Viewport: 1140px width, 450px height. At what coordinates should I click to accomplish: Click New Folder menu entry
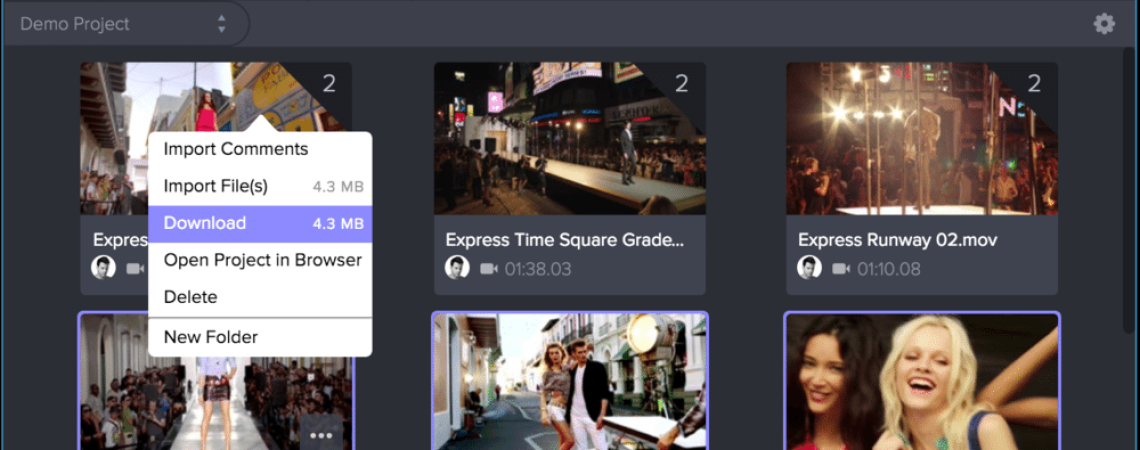[x=260, y=337]
